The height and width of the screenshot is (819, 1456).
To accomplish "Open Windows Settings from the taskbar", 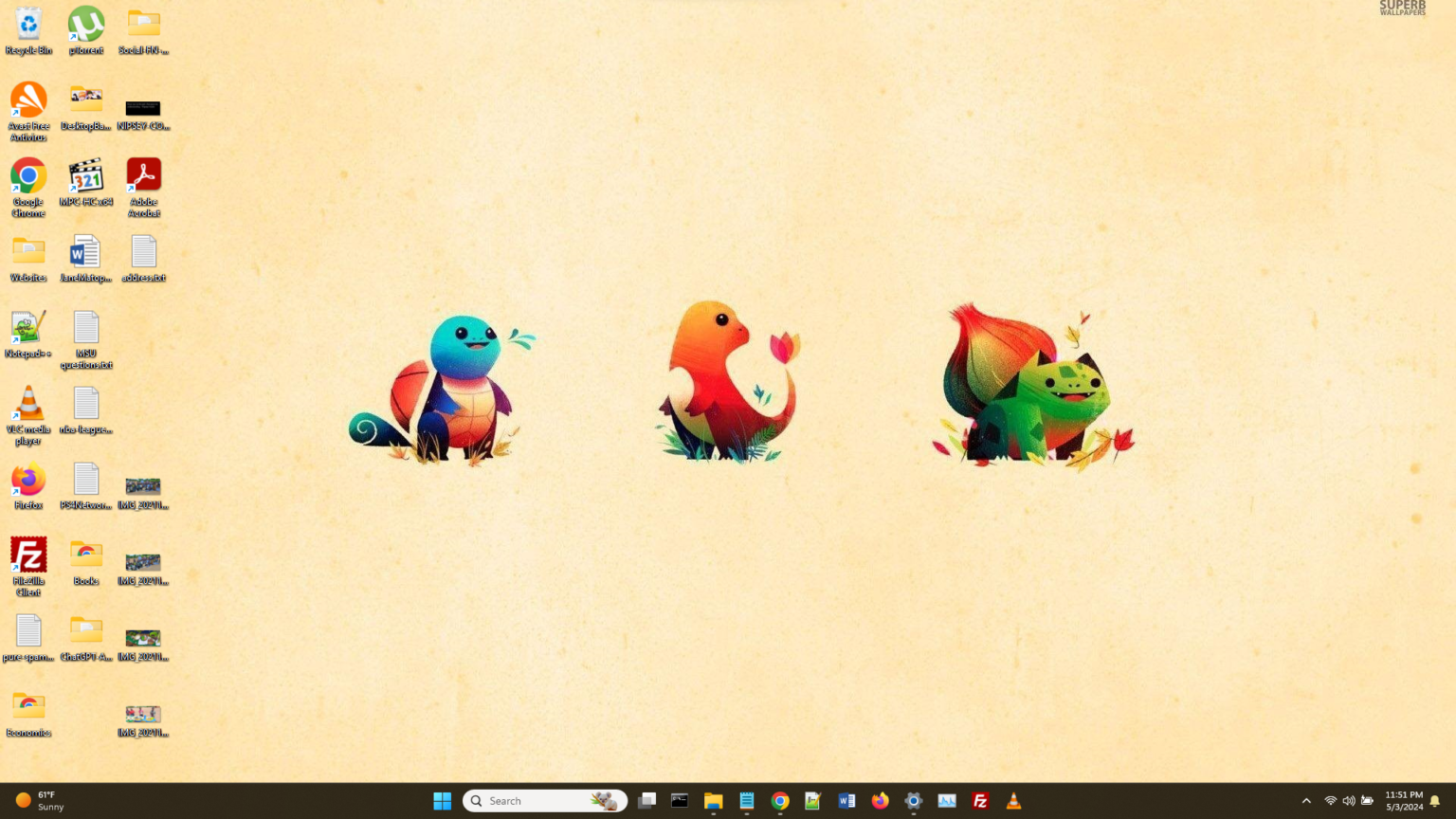I will click(913, 801).
